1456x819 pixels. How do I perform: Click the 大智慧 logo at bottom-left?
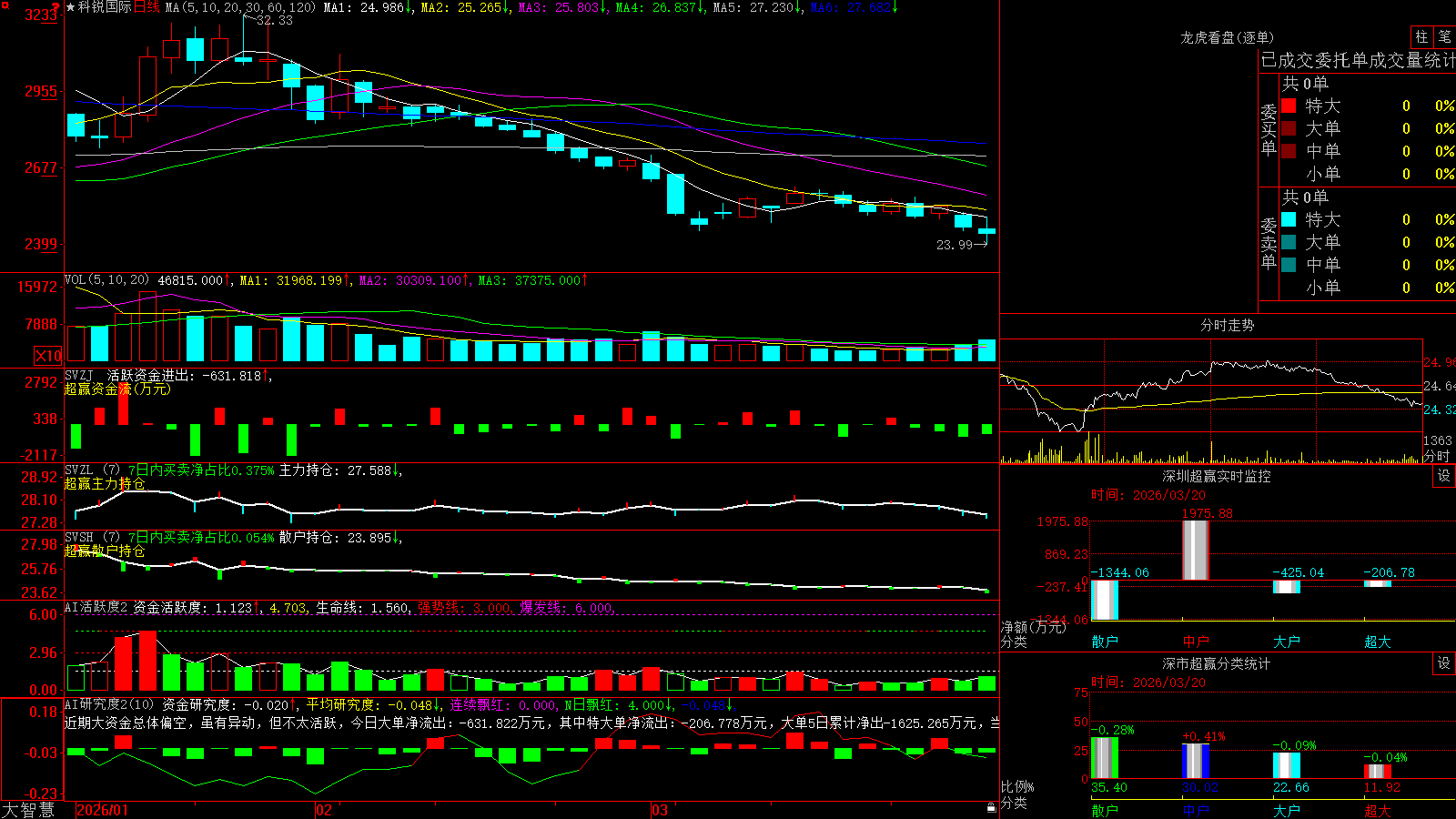coord(28,810)
